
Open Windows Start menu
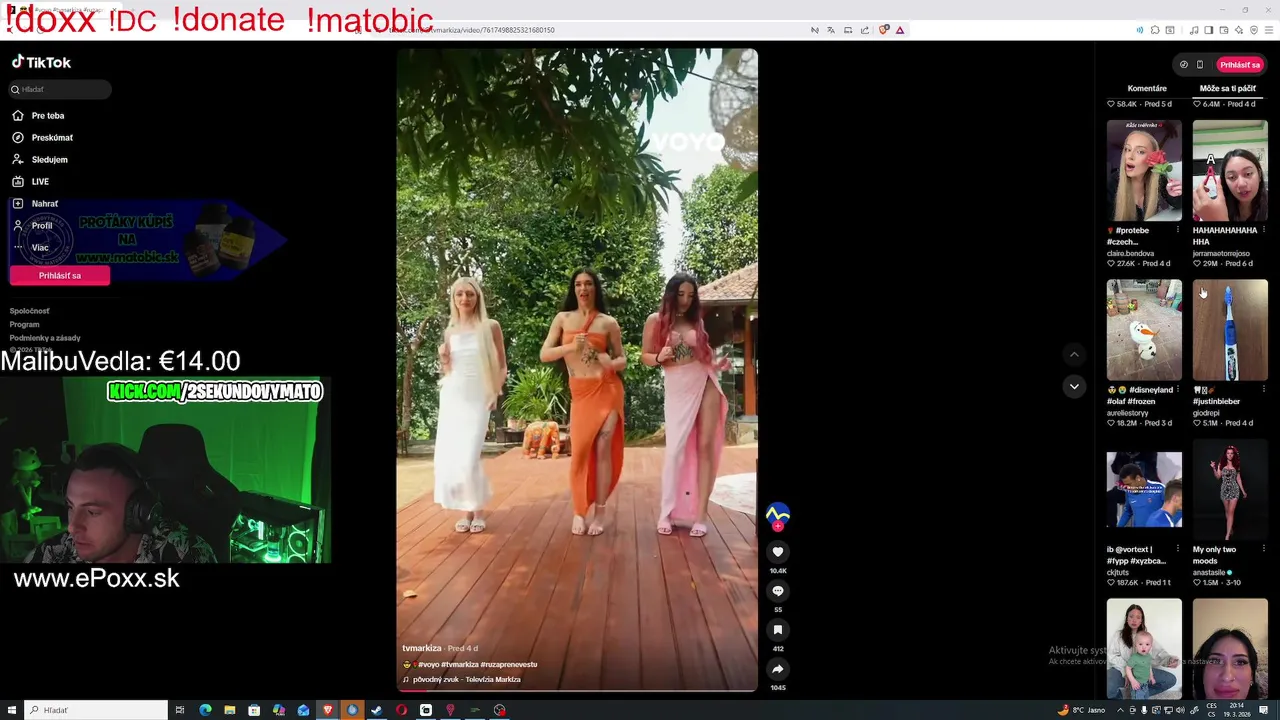[12, 710]
